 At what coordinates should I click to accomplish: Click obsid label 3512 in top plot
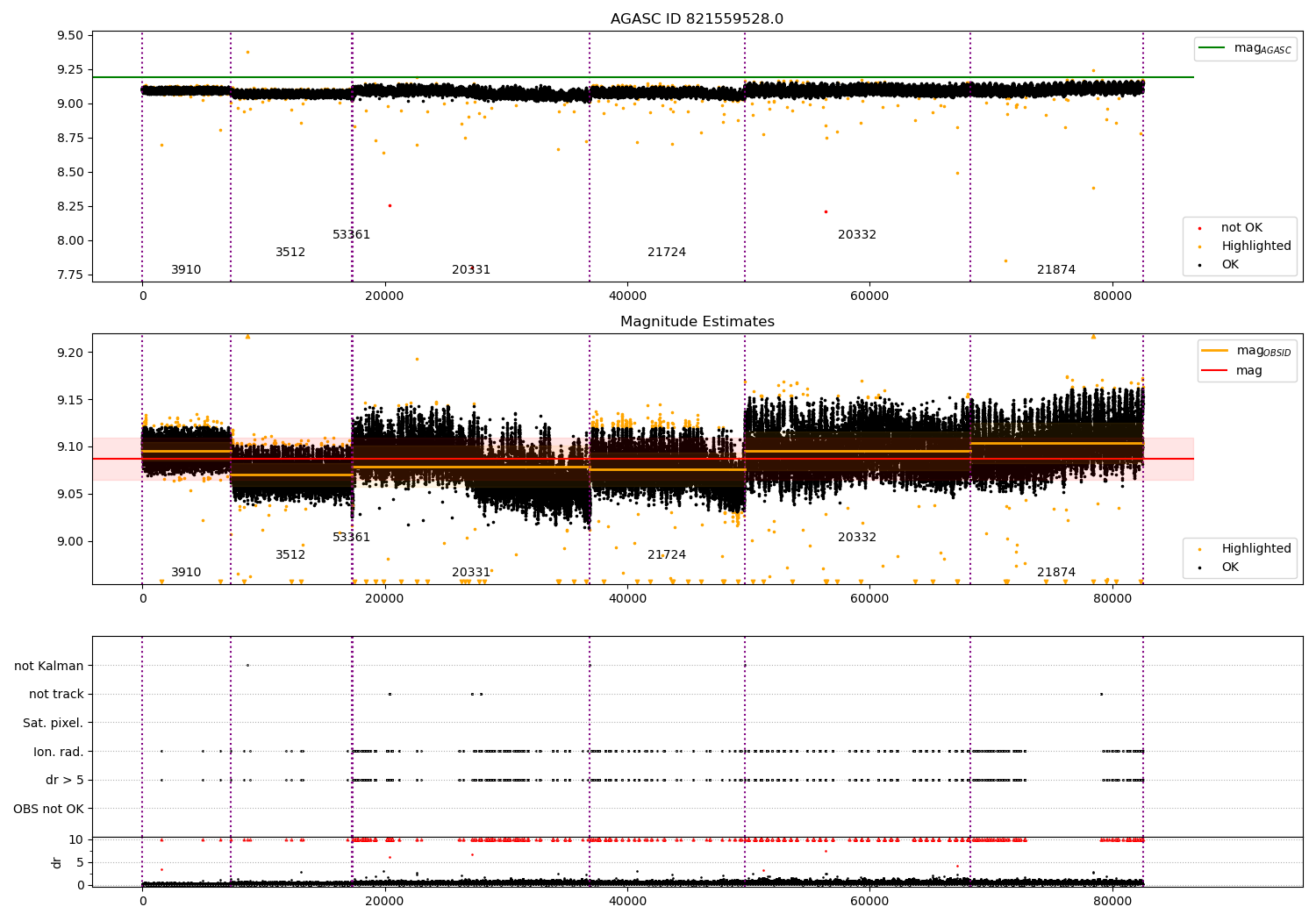click(x=290, y=253)
